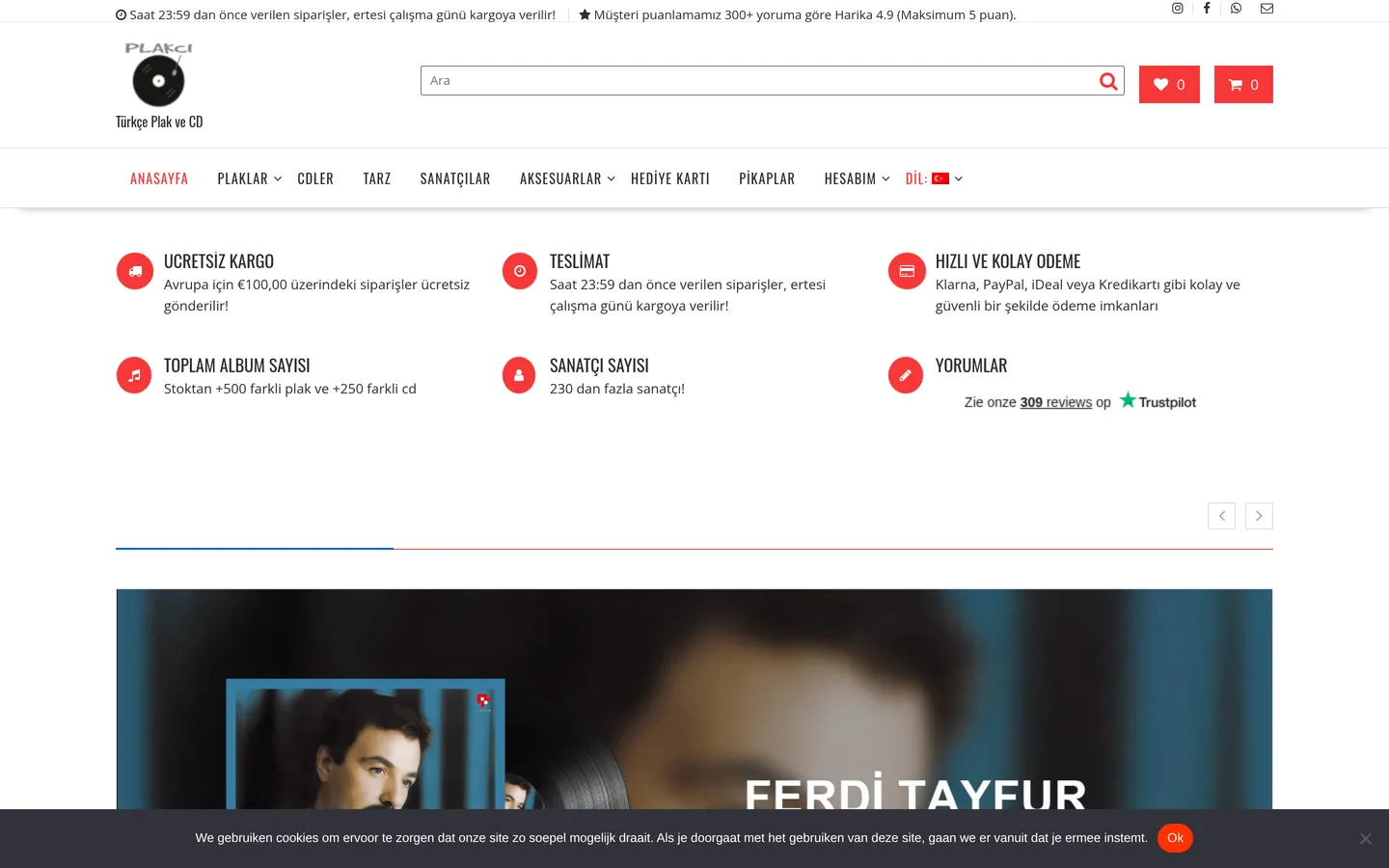Click the Teslimat clock icon
This screenshot has width=1389, height=868.
520,271
